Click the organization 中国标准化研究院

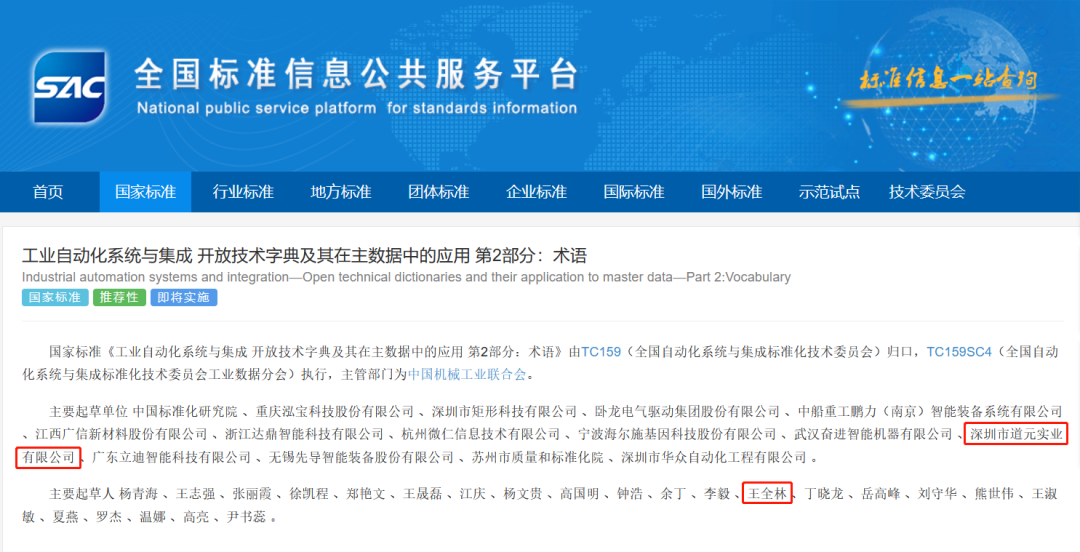[185, 412]
